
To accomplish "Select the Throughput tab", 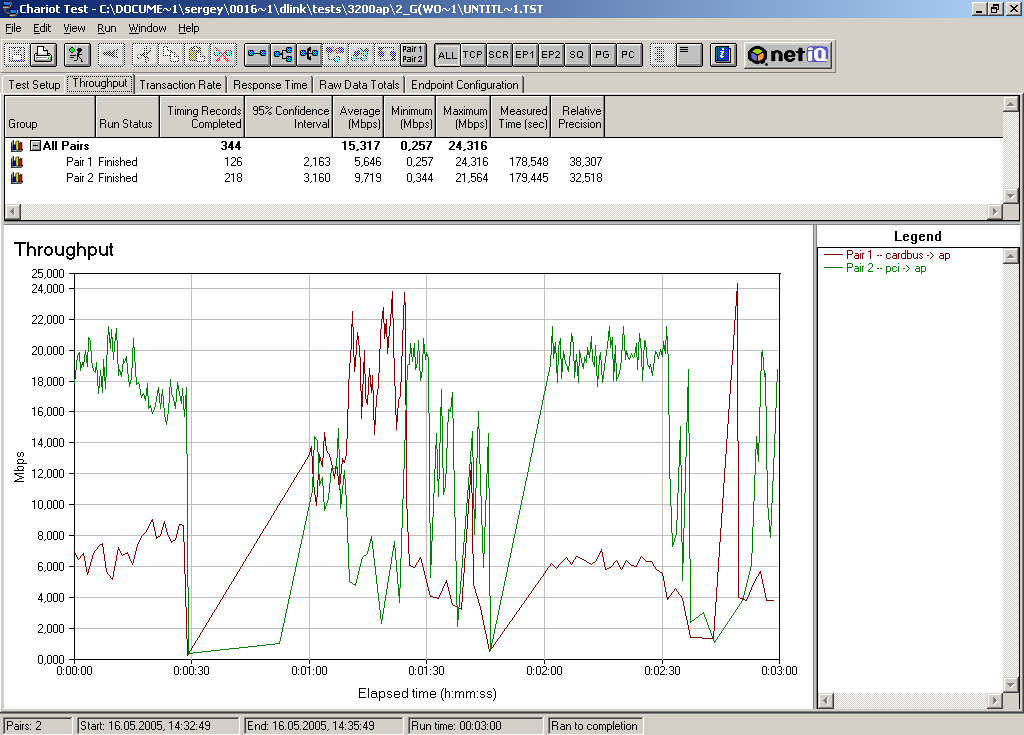I will coord(100,84).
